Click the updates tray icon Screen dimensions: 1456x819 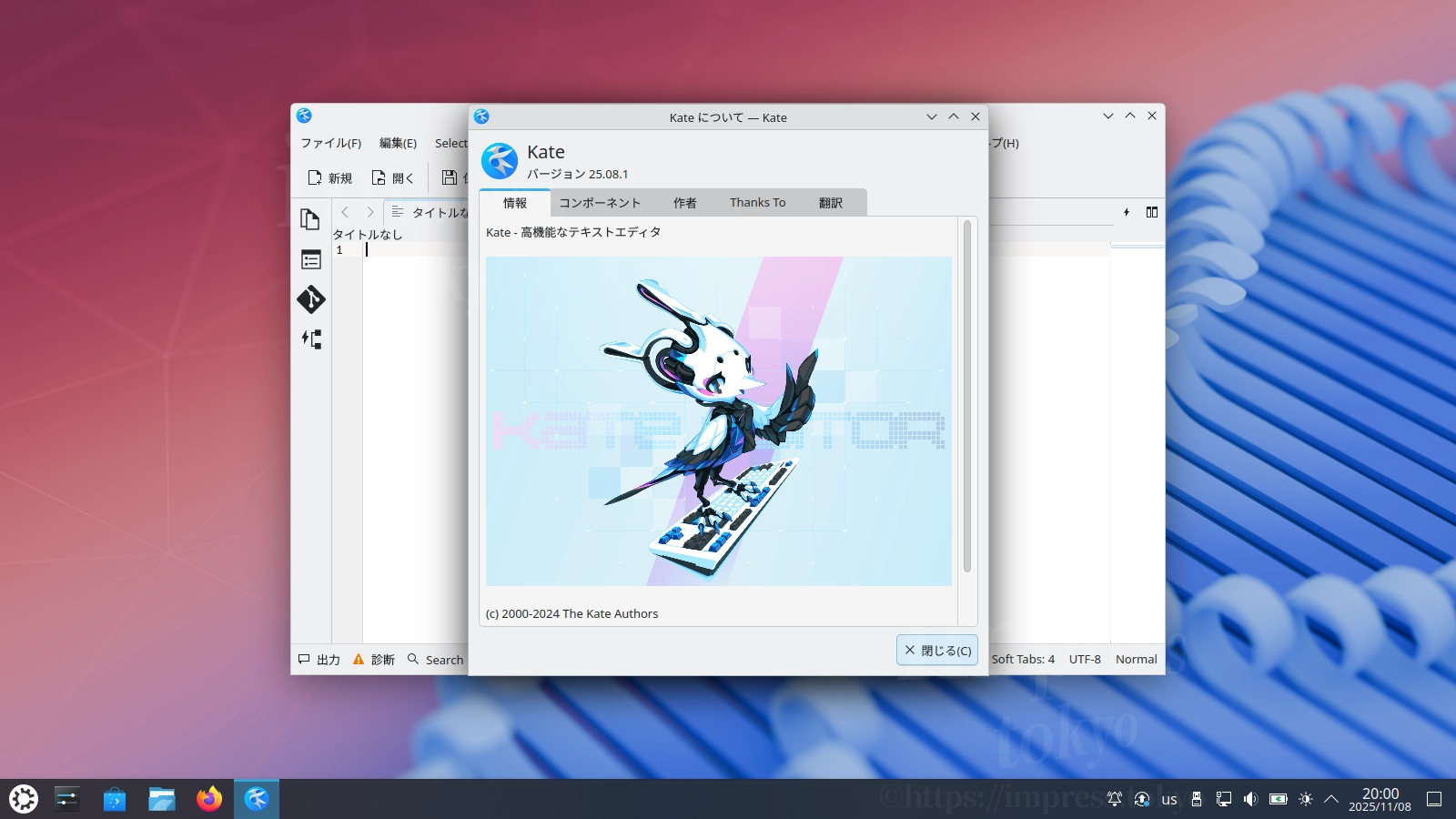click(x=1142, y=799)
